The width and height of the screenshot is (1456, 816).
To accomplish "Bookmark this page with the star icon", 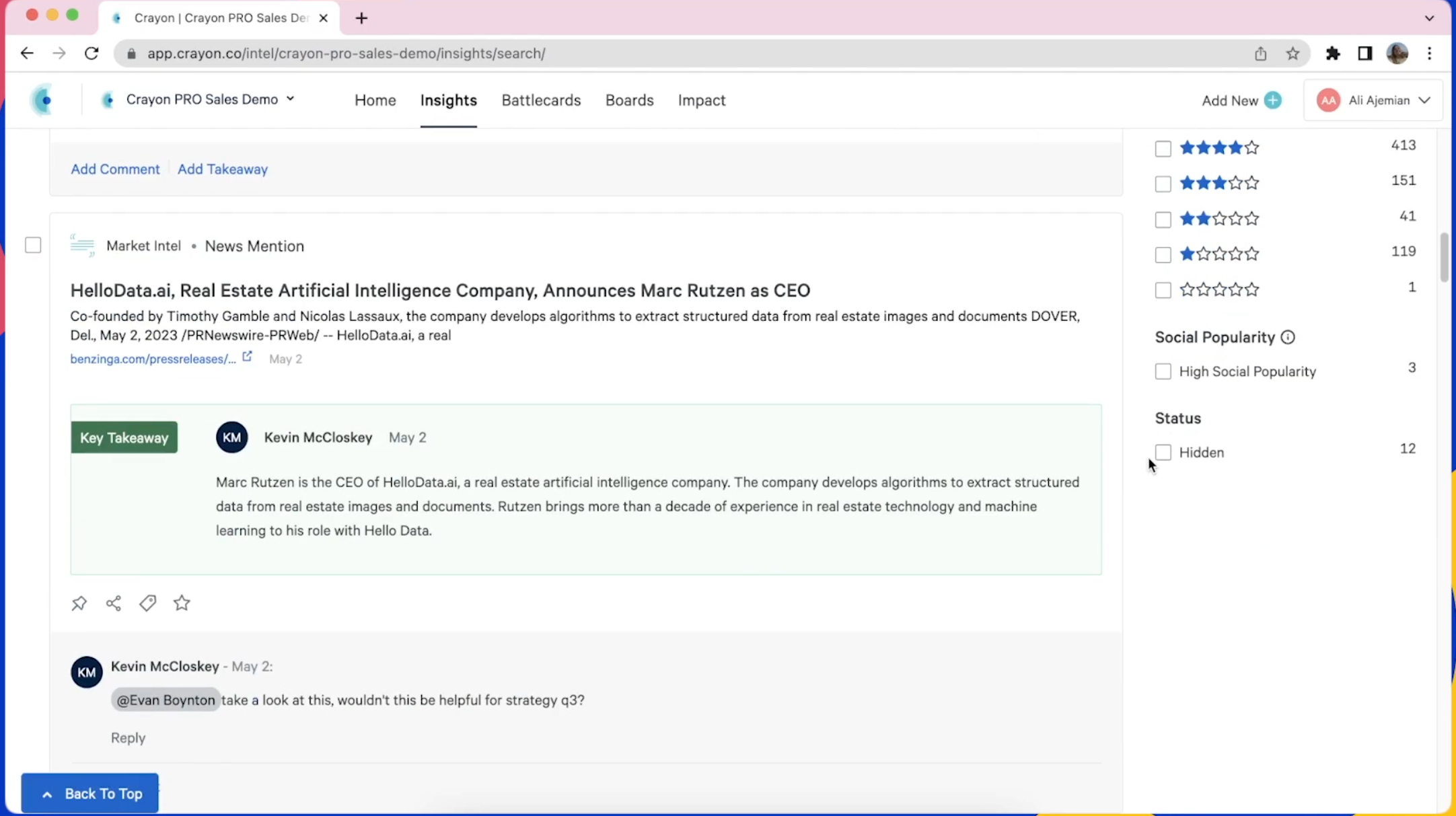I will pos(1293,53).
